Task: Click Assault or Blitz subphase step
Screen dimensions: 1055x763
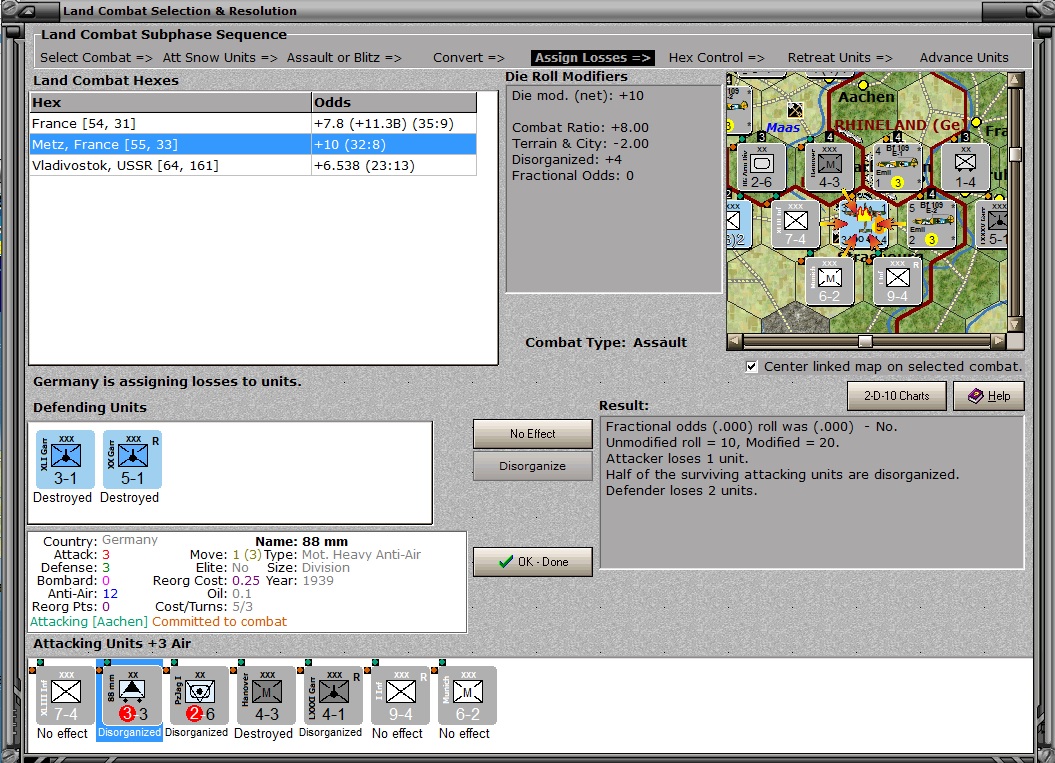Action: click(x=344, y=58)
